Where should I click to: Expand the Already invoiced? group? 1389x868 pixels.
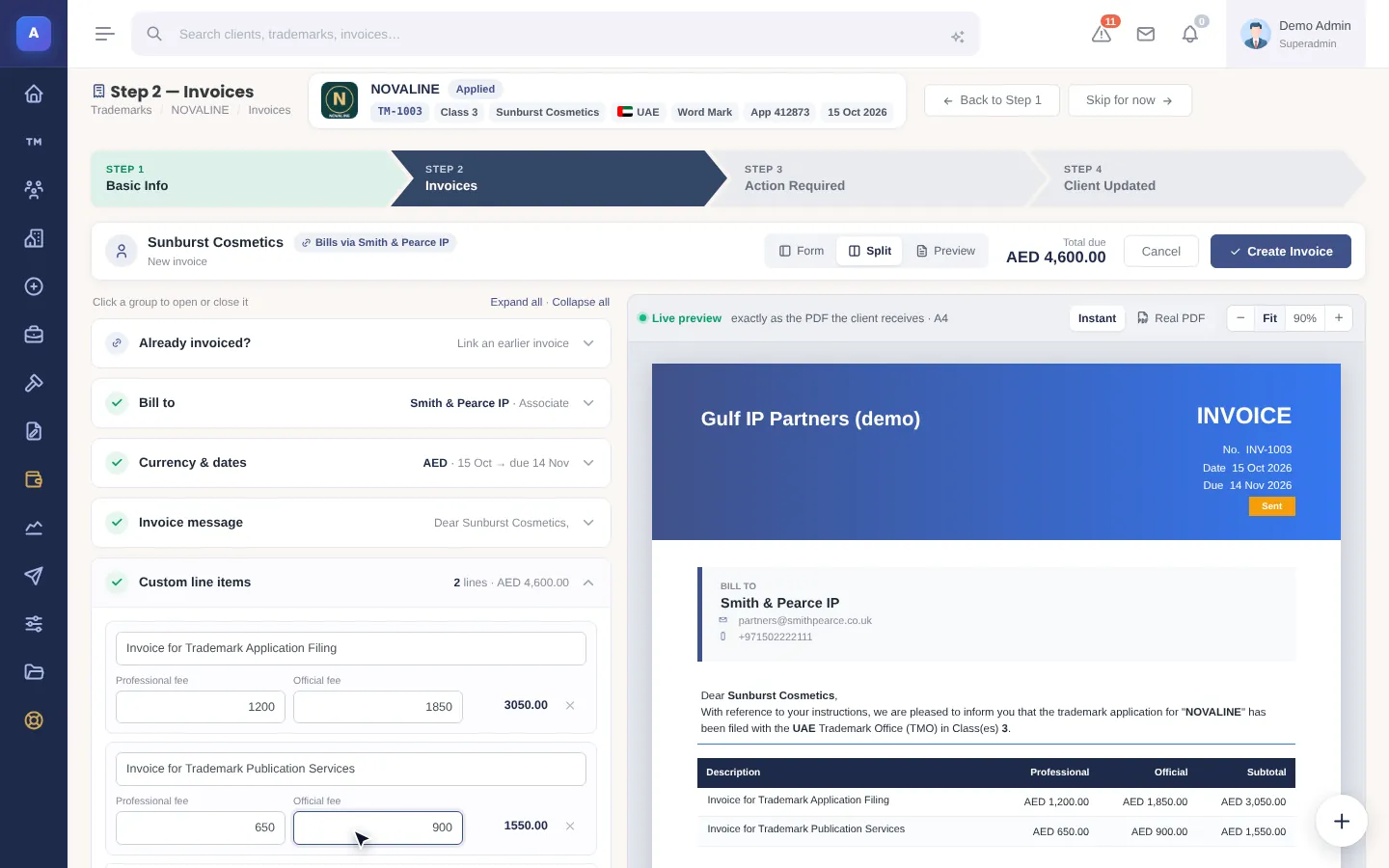[x=351, y=343]
